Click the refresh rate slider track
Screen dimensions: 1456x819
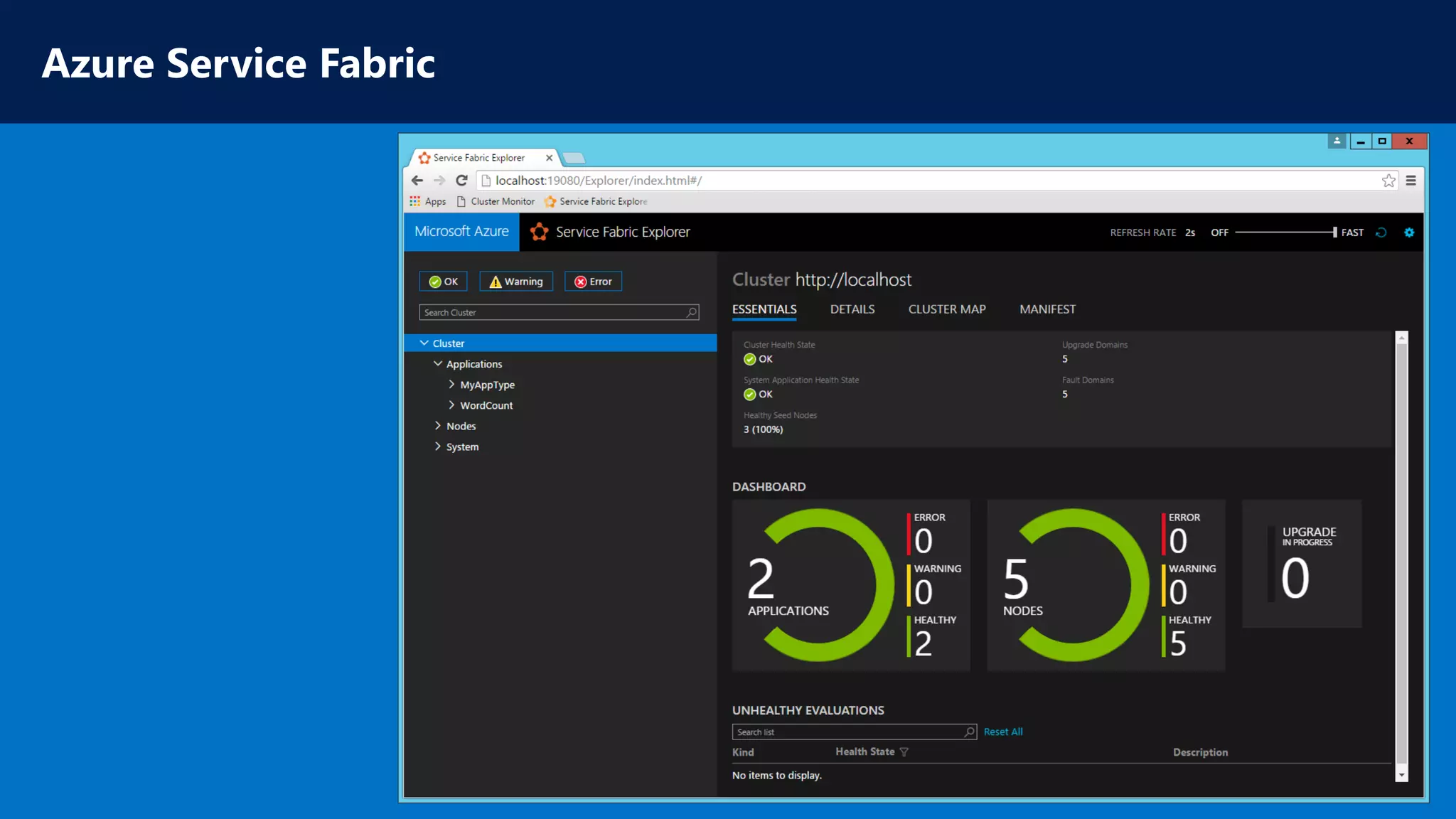click(1285, 232)
